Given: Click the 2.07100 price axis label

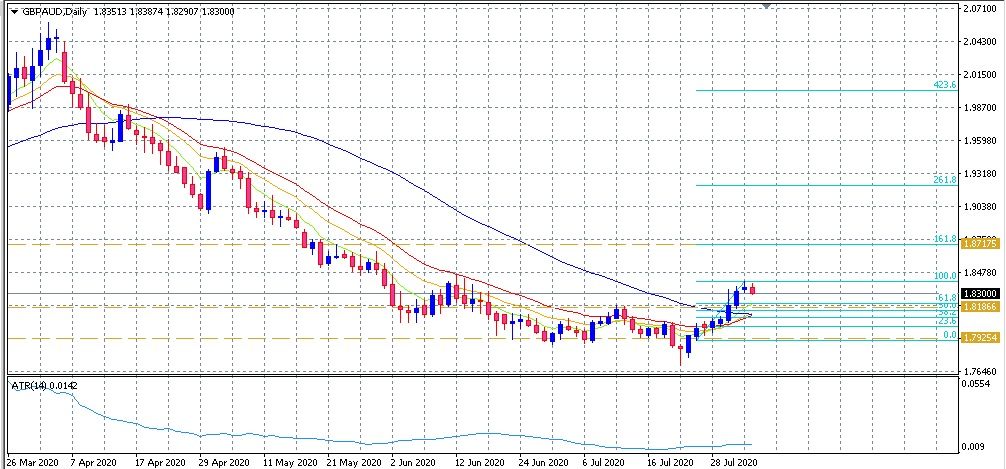Looking at the screenshot, I should click(x=980, y=9).
